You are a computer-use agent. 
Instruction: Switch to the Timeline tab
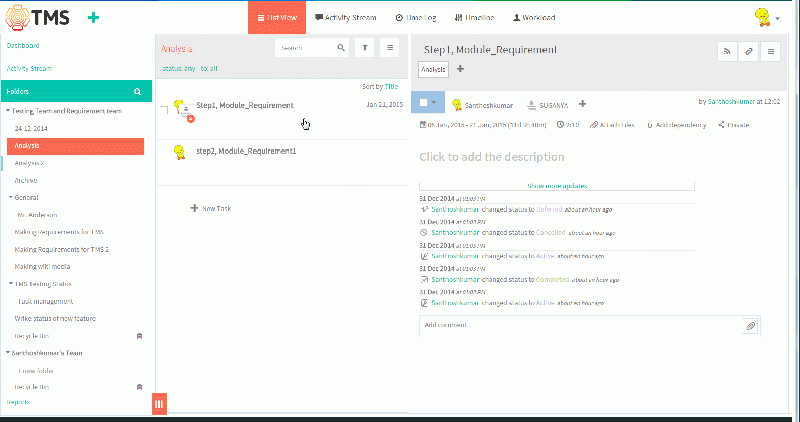point(474,17)
